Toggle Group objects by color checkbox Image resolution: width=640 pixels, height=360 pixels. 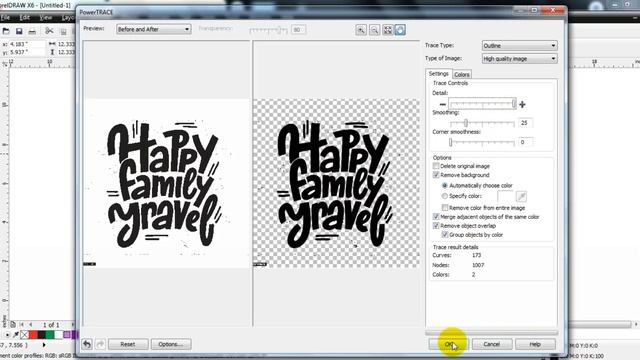tap(445, 235)
